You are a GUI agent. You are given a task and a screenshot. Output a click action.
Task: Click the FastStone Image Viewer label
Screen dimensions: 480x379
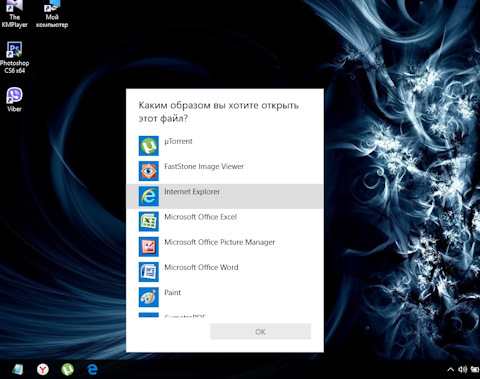pyautogui.click(x=204, y=166)
